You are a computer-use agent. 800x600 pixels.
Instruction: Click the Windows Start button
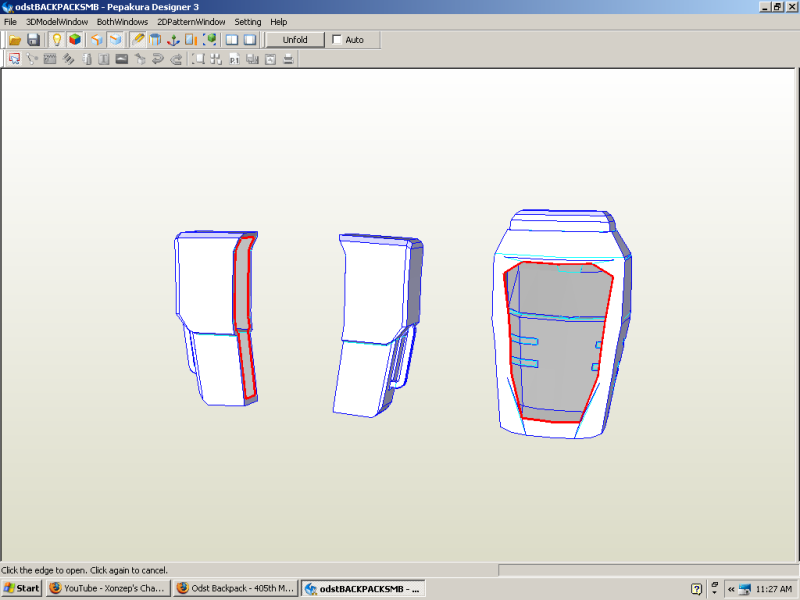(x=22, y=588)
